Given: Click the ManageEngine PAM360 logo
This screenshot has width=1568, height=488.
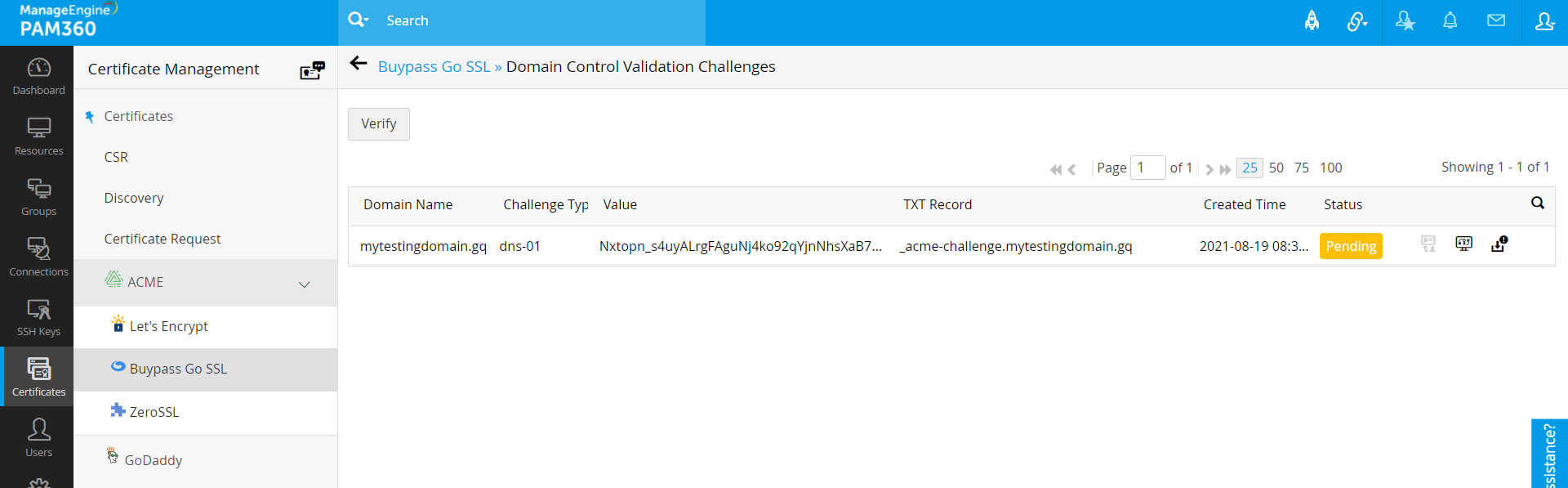Looking at the screenshot, I should coord(67,20).
